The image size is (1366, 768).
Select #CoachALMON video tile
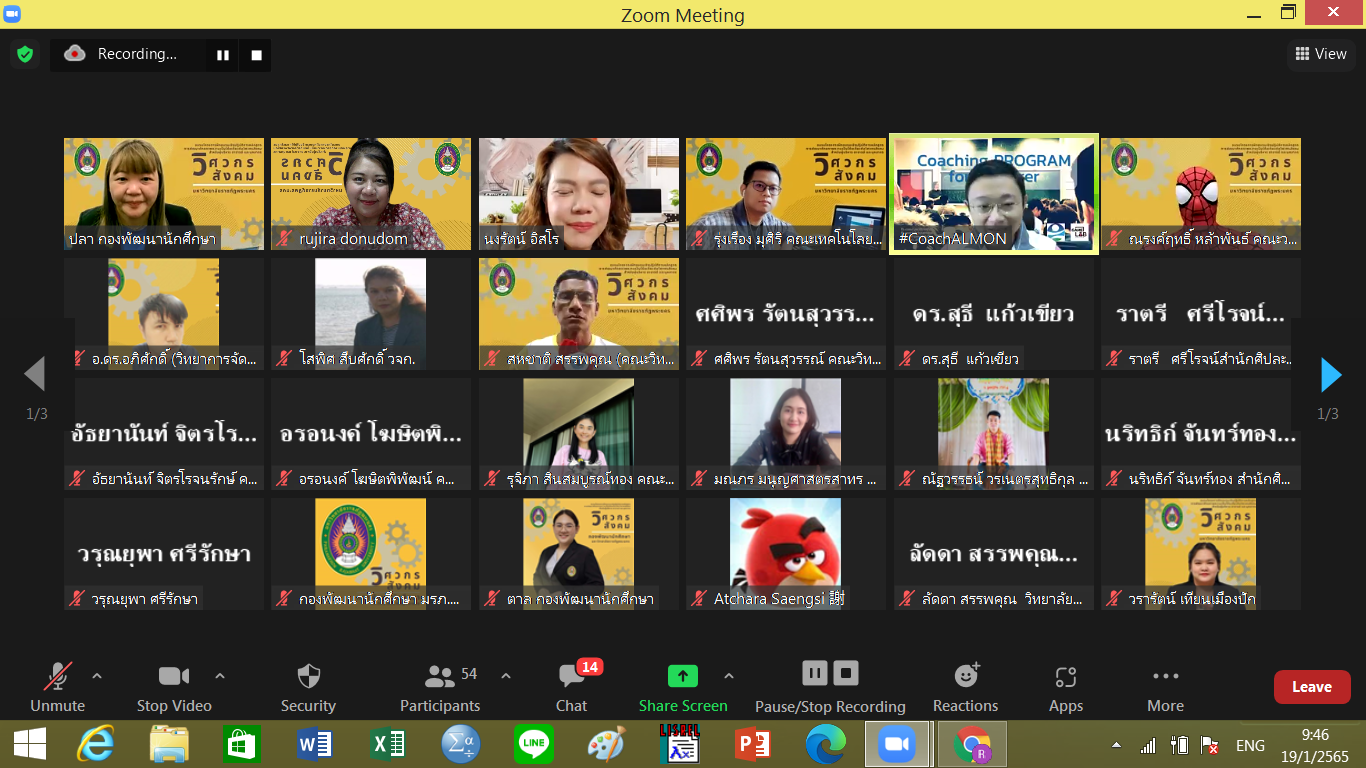(x=994, y=193)
